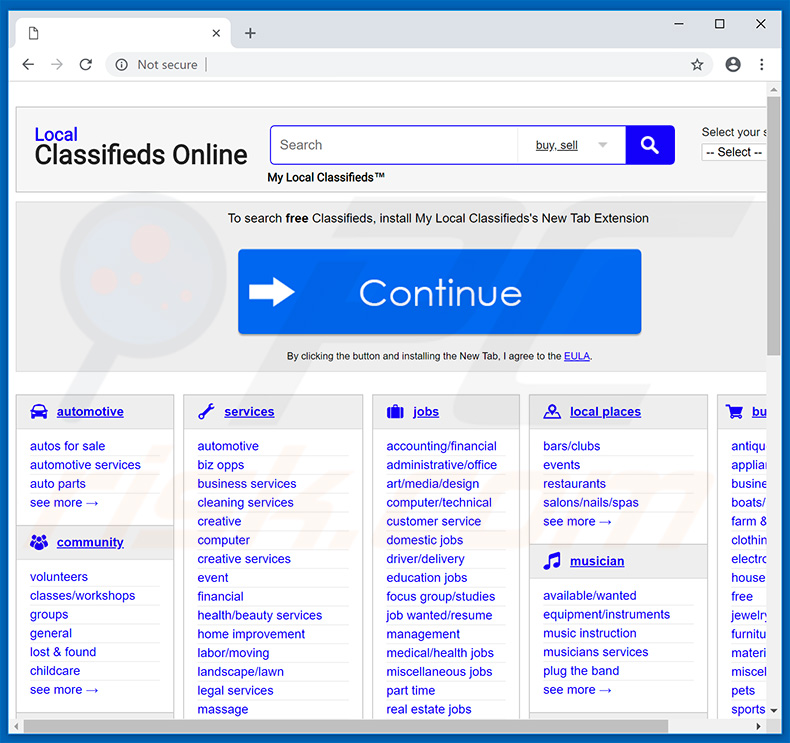Click the white arrow on Continue banner

(x=272, y=292)
